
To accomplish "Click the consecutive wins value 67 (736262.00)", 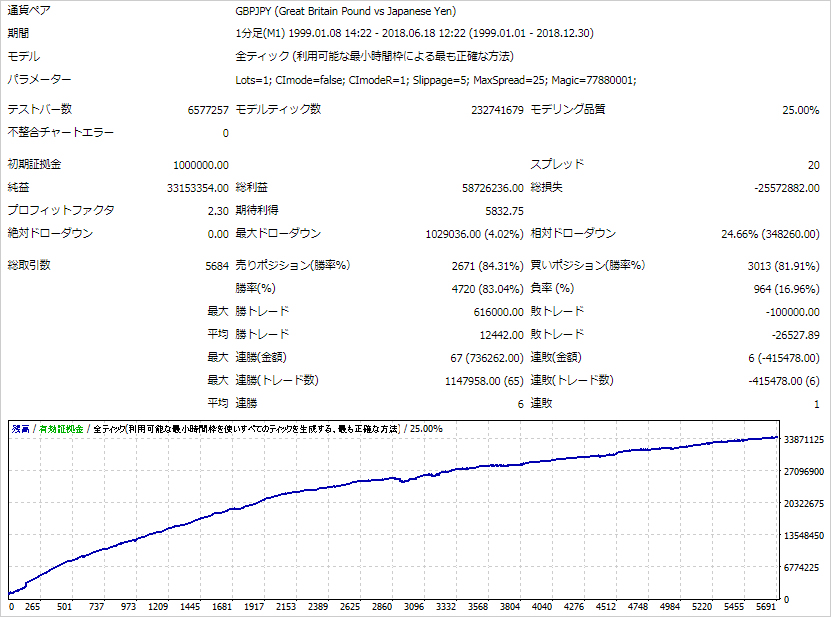I will coord(487,358).
